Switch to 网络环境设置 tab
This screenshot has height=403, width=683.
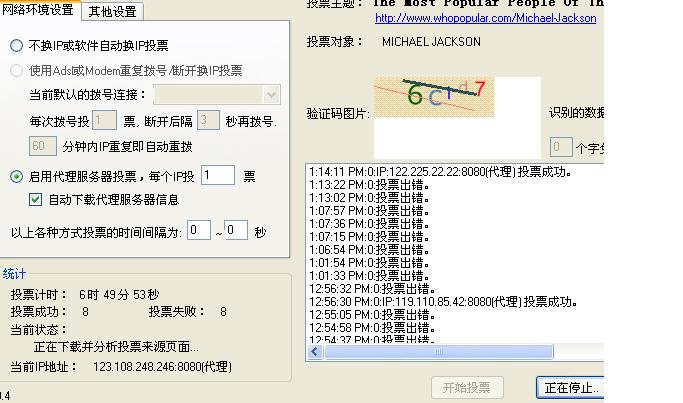38,11
